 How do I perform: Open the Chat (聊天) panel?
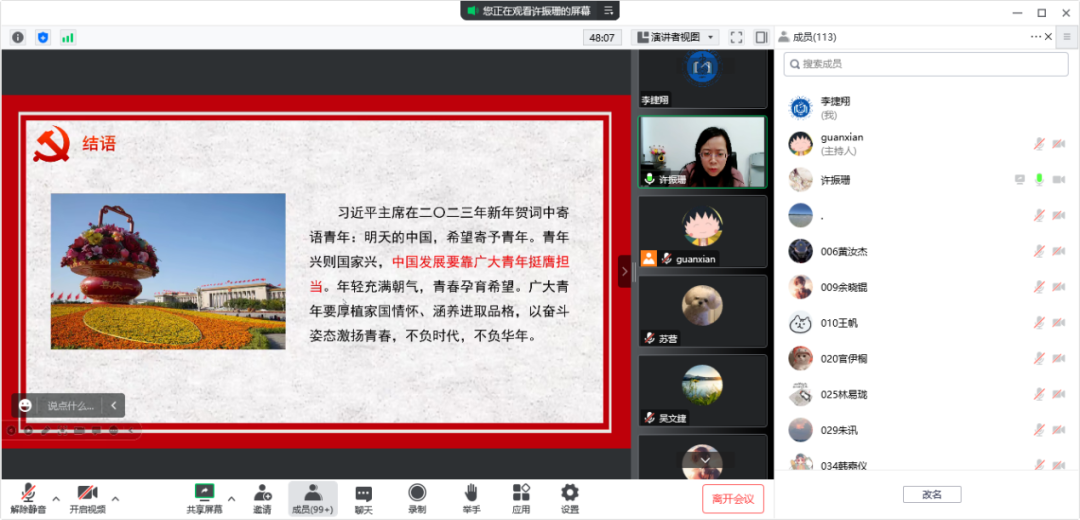364,497
